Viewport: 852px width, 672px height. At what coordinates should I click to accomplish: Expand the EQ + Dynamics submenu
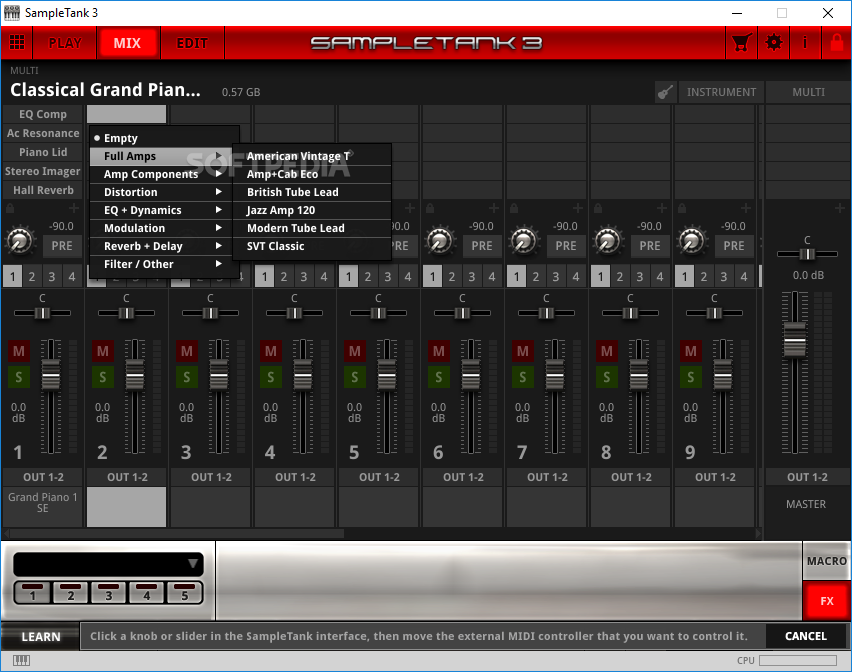(161, 210)
